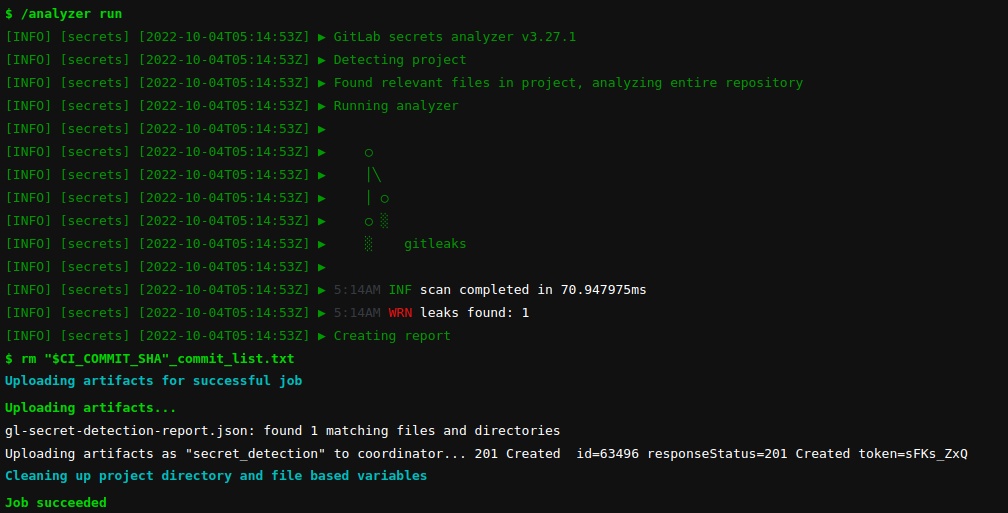Click the "Detecting project" log message
Image resolution: width=1008 pixels, height=513 pixels.
coord(400,60)
